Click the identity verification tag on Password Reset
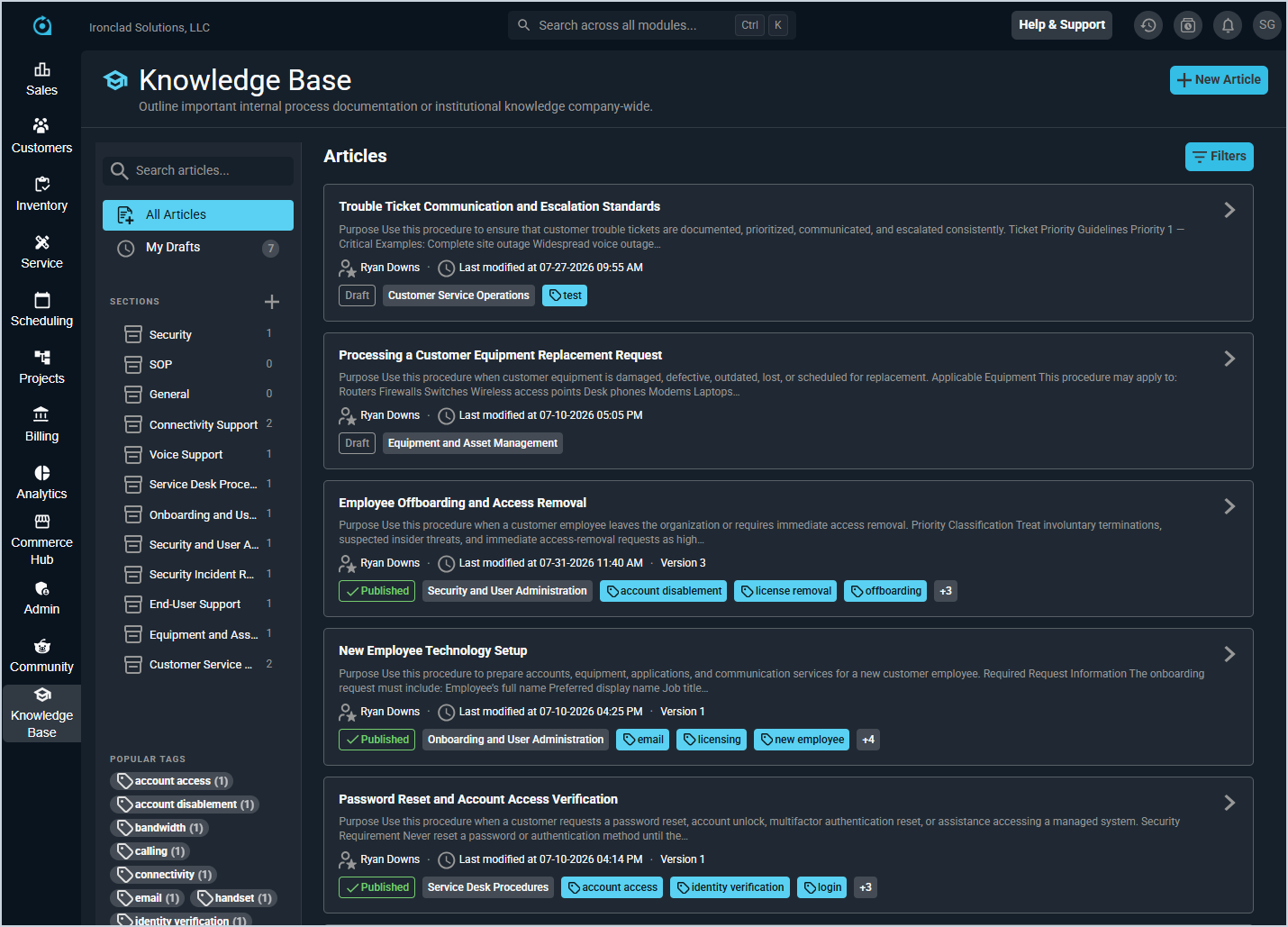 pyautogui.click(x=730, y=887)
